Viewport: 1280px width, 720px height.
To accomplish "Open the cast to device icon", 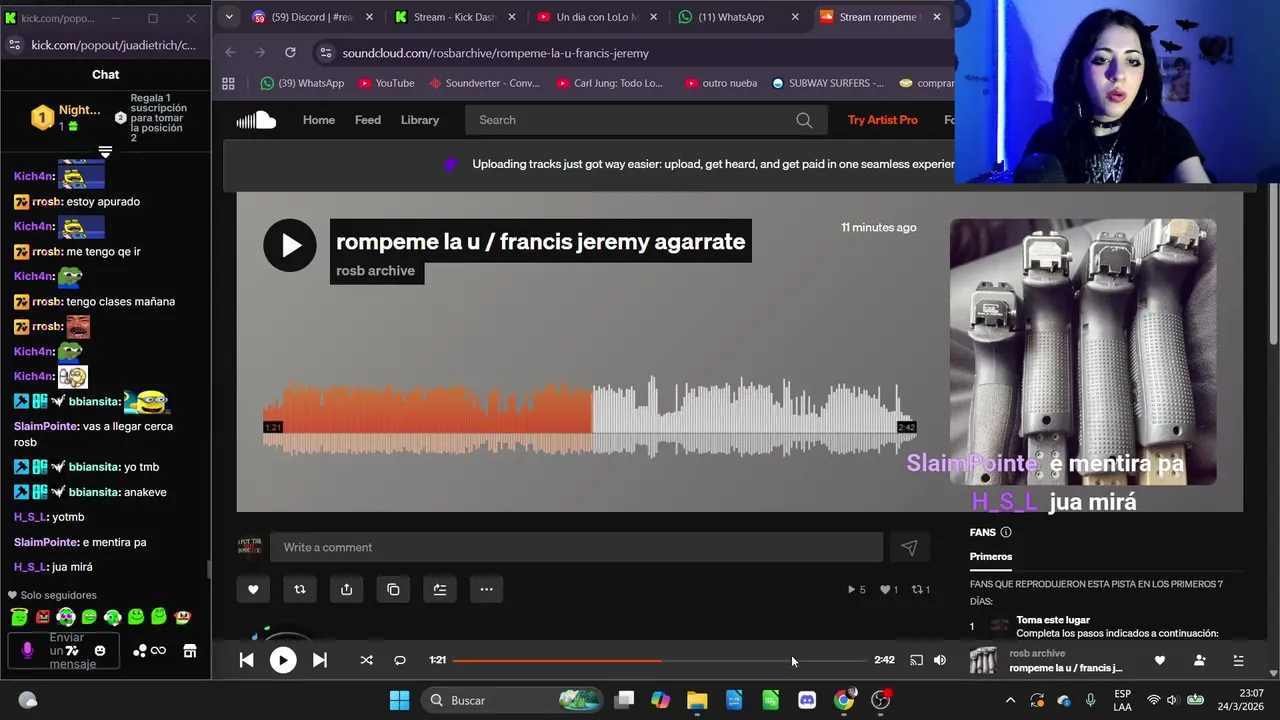I will click(x=916, y=660).
